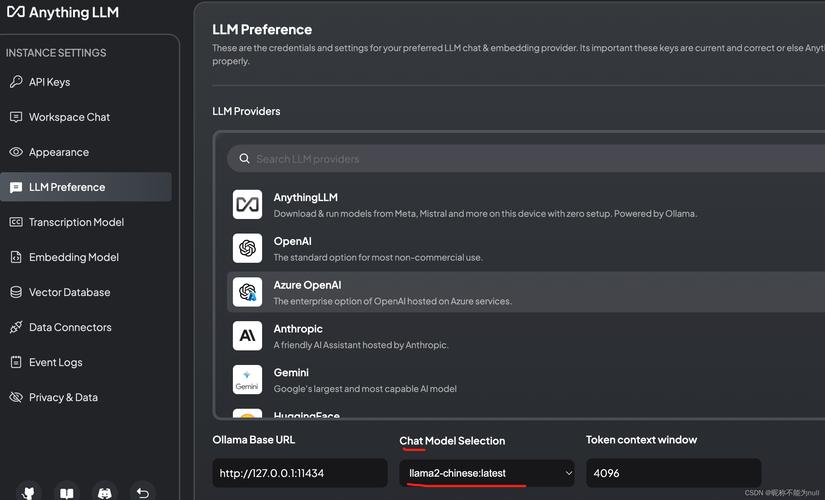Click the back arrow icon in footer
This screenshot has width=825, height=500.
click(x=143, y=493)
